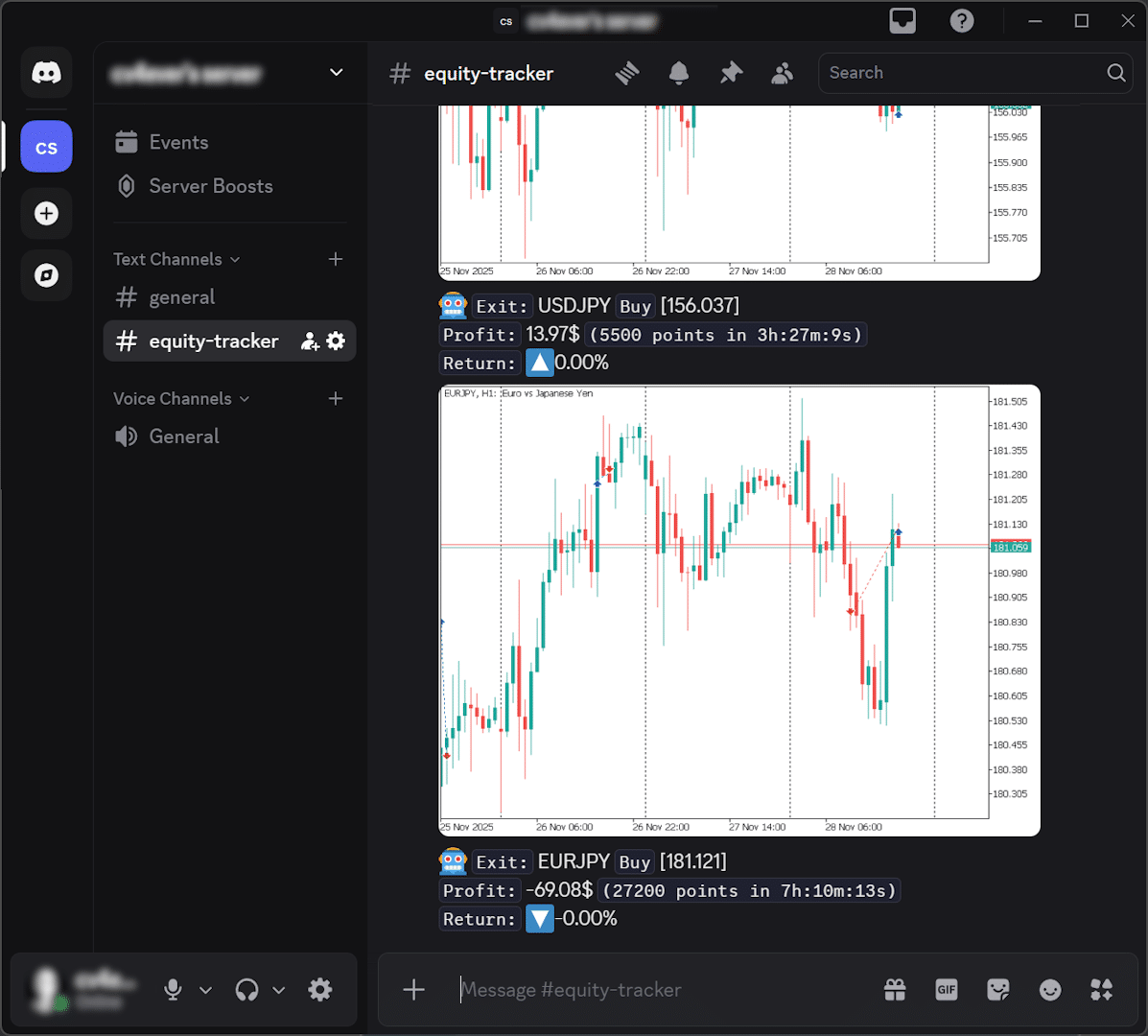Open User Settings gear icon
Screen dimensions: 1148x1036
click(320, 990)
